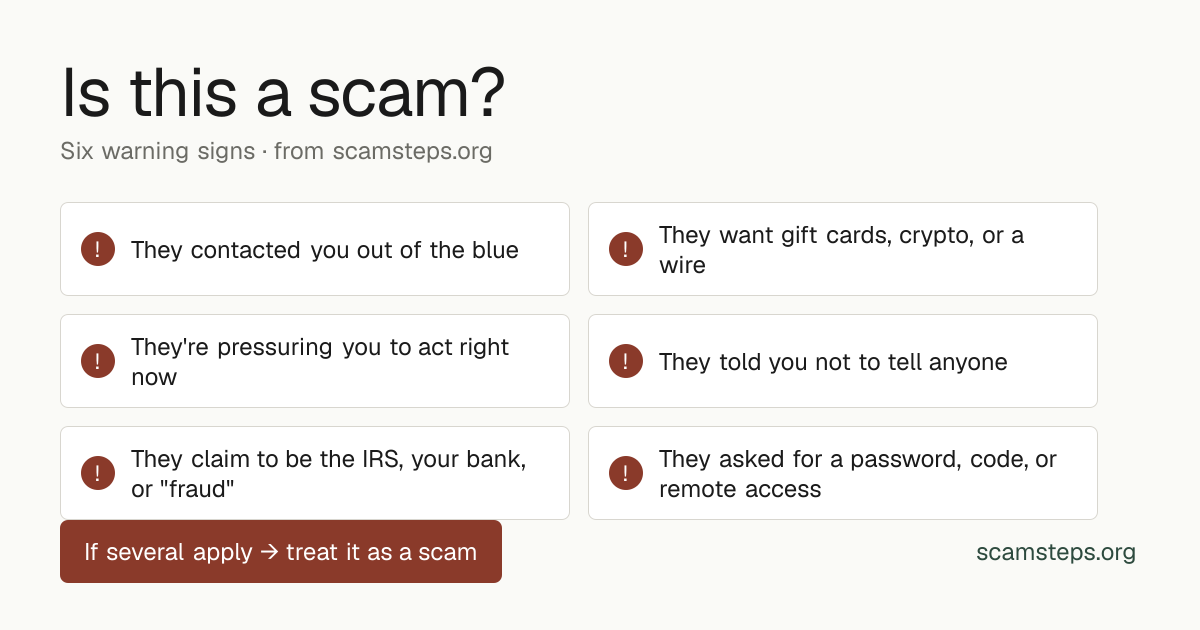Click alert icon beside "password, code, or remote access"
Image resolution: width=1200 pixels, height=630 pixels.
coord(626,473)
